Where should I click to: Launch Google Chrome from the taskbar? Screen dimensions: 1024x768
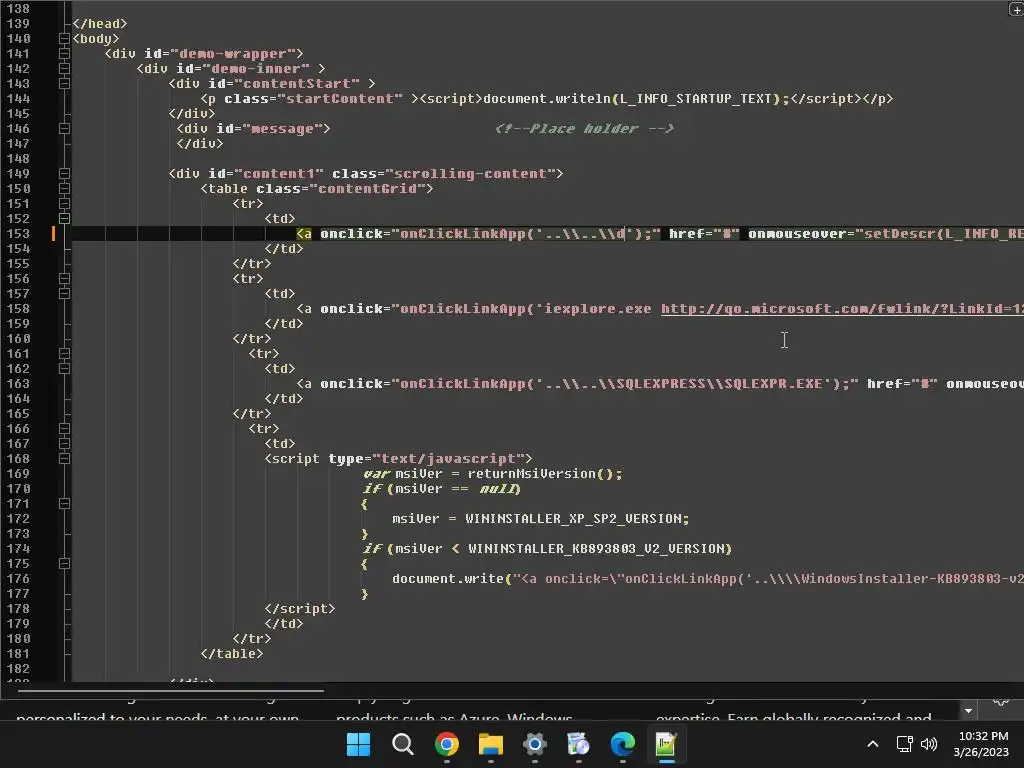447,744
